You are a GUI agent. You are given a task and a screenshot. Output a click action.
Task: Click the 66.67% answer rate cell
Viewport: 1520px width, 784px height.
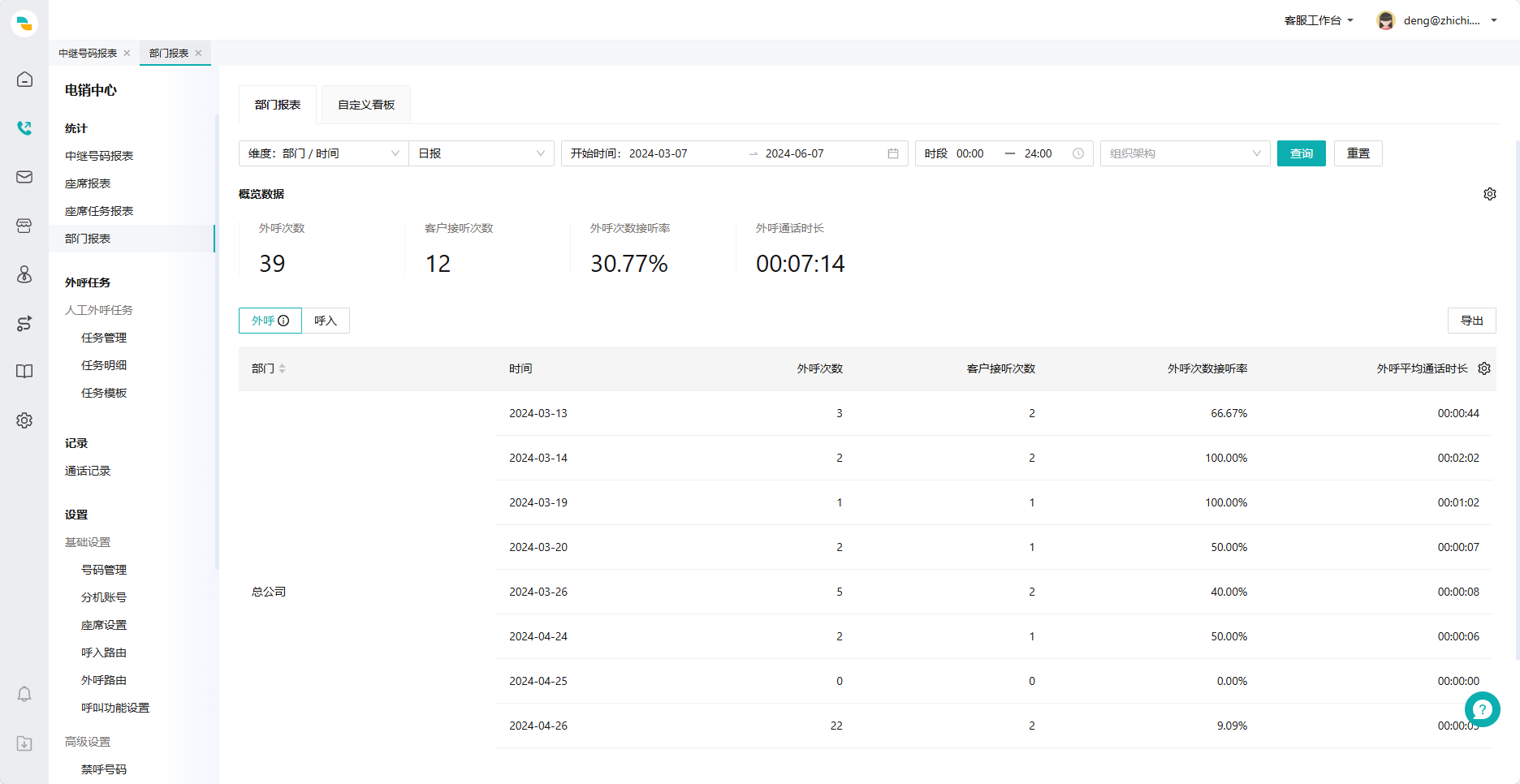(x=1229, y=413)
